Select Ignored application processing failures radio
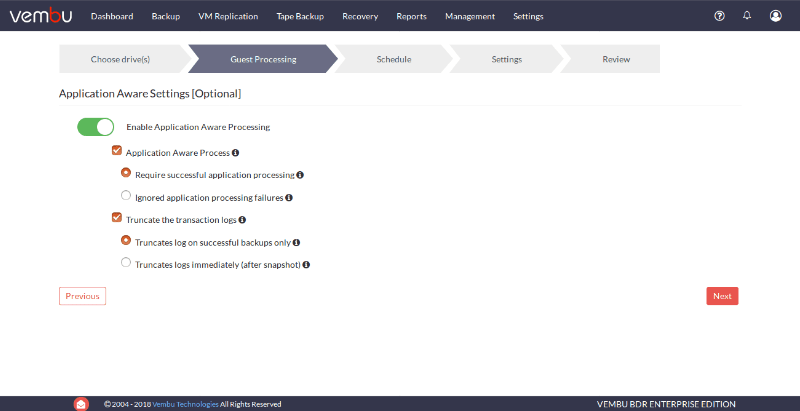800x411 pixels. coord(126,195)
